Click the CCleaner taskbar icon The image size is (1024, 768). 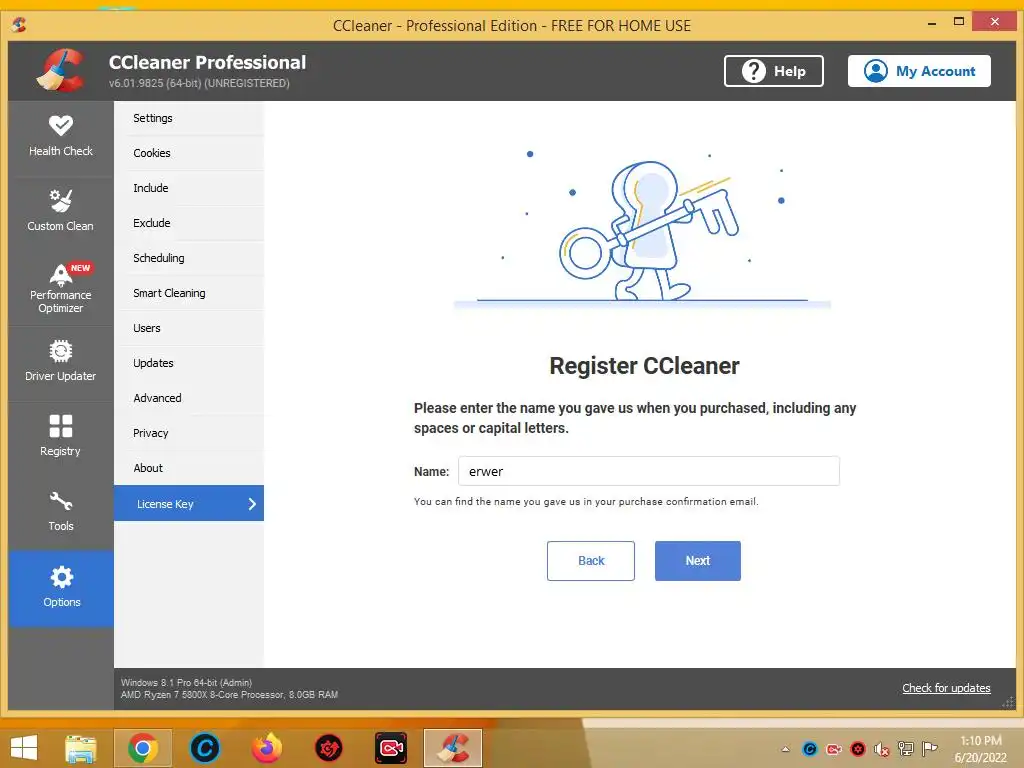point(453,748)
